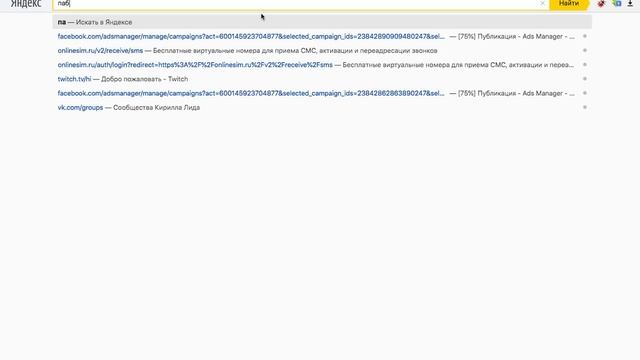640x360 pixels.
Task: Click the yellow Найти button
Action: point(569,4)
